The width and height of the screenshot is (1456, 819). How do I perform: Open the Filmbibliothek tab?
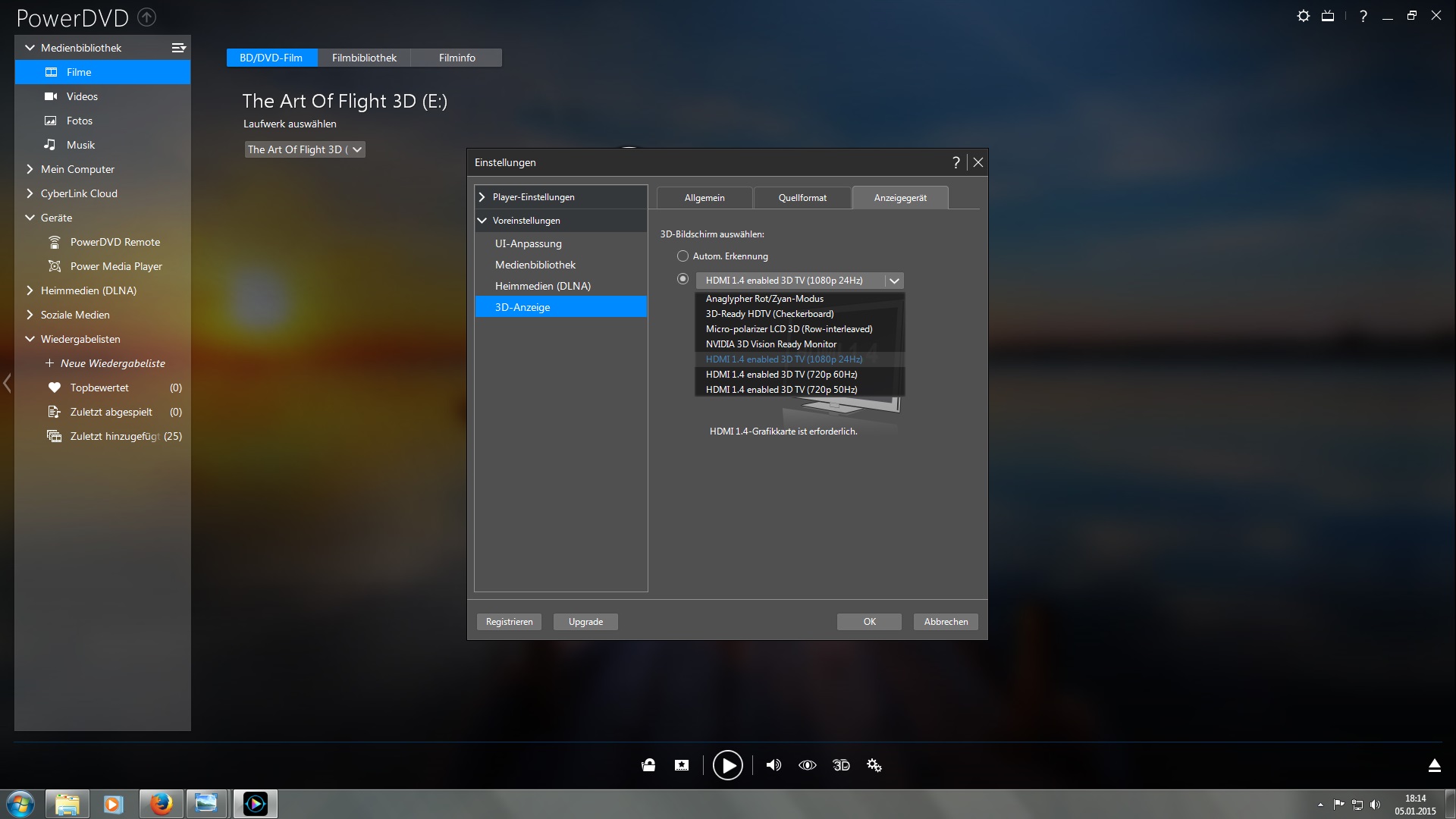point(364,58)
